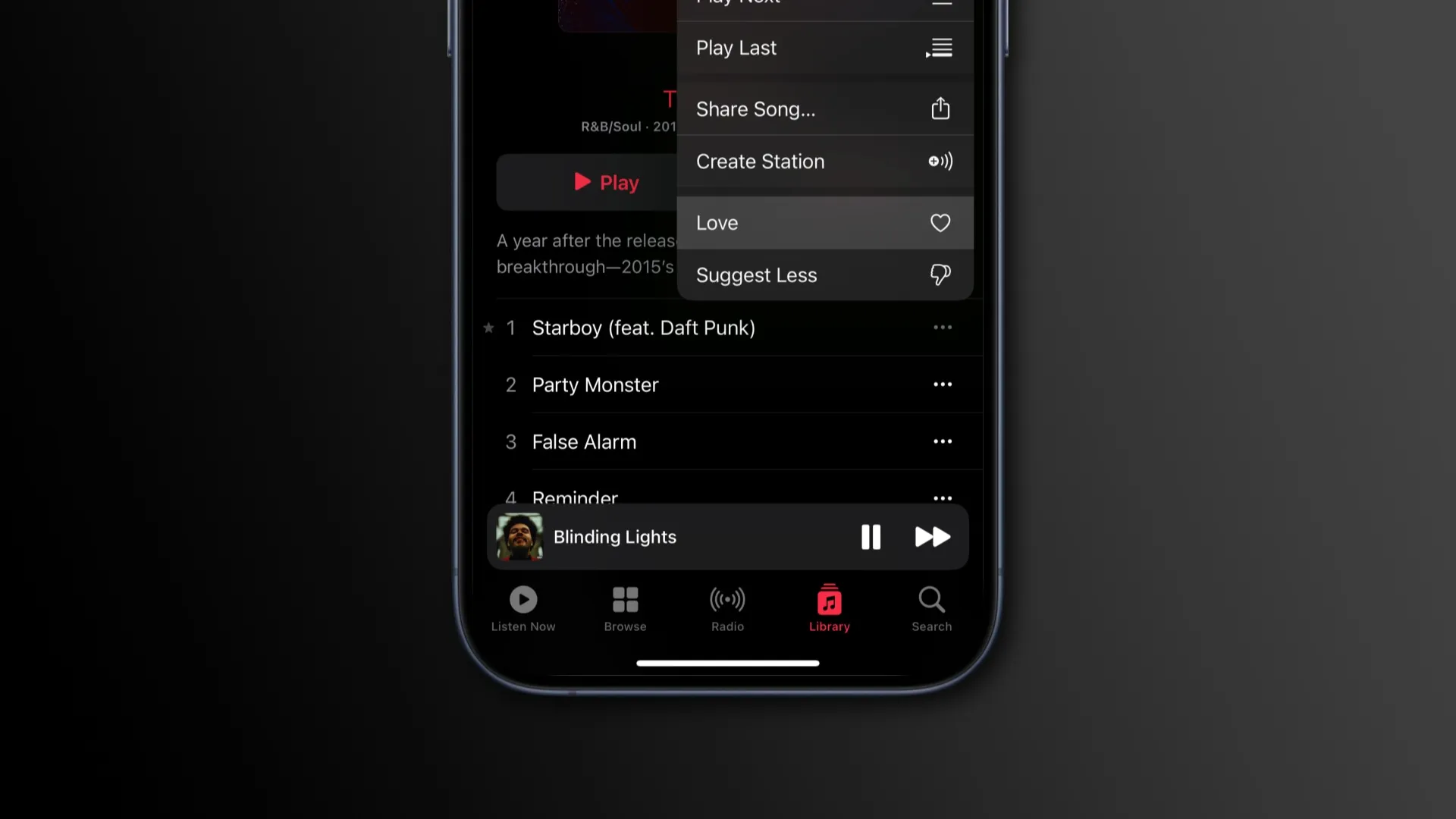The height and width of the screenshot is (819, 1456).
Task: Toggle Love on the current song
Action: pos(825,223)
